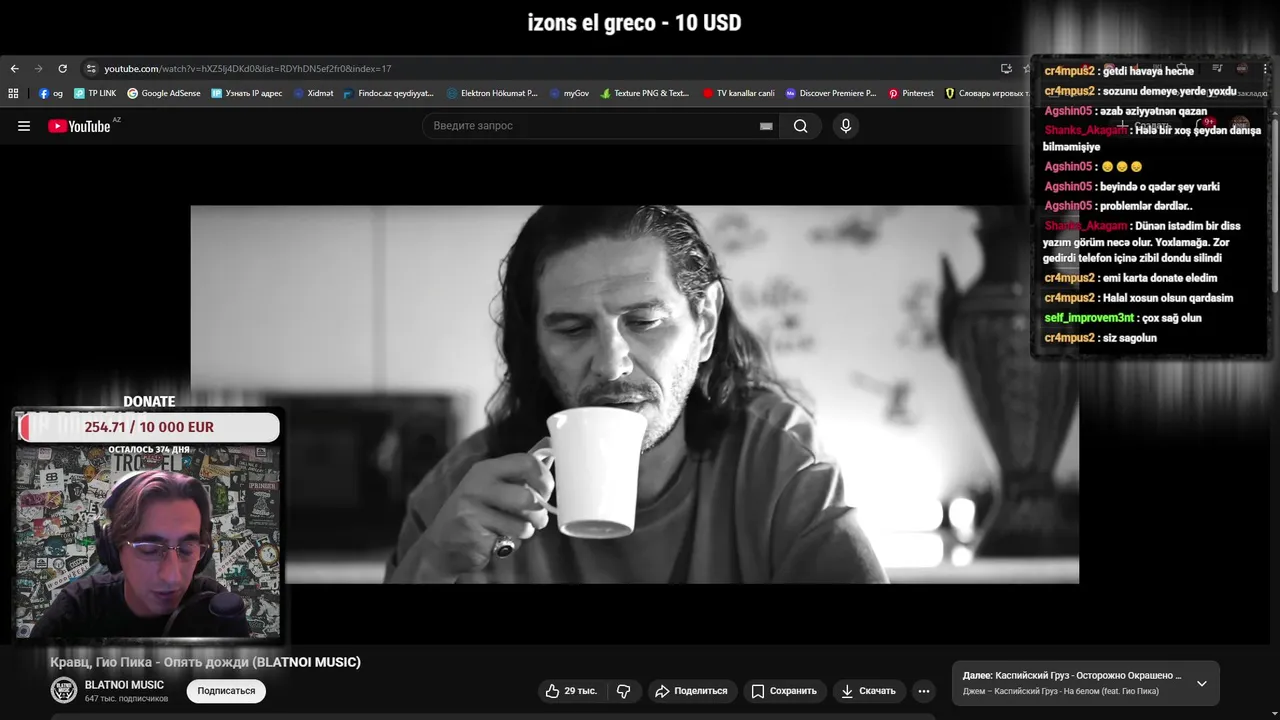Go back with the browser back arrow
The image size is (1280, 720).
[x=14, y=69]
